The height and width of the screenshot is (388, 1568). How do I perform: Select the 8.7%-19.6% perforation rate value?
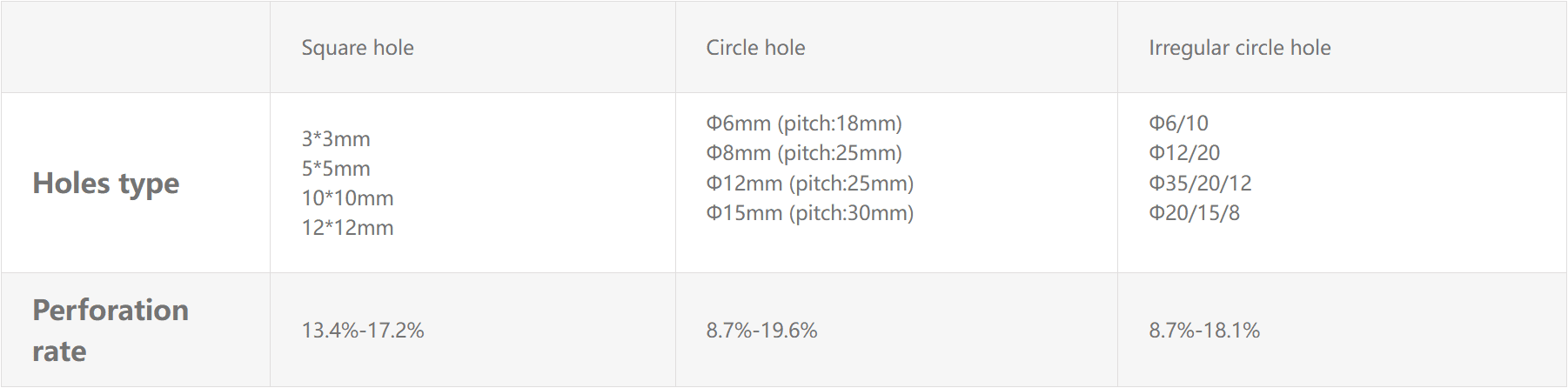coord(761,331)
